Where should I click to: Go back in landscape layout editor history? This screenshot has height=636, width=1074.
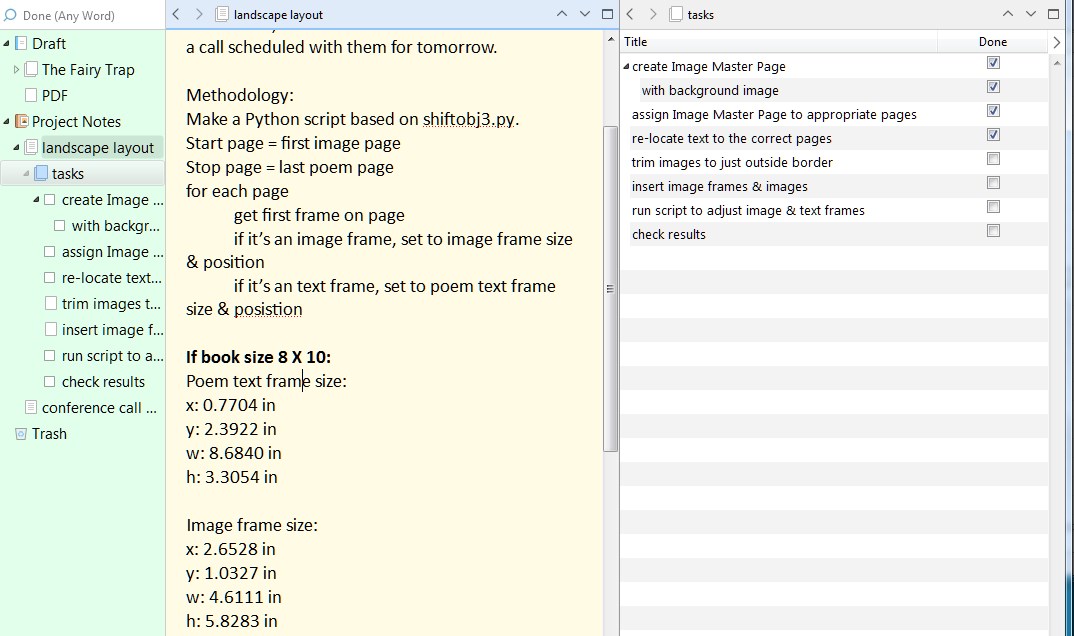176,14
